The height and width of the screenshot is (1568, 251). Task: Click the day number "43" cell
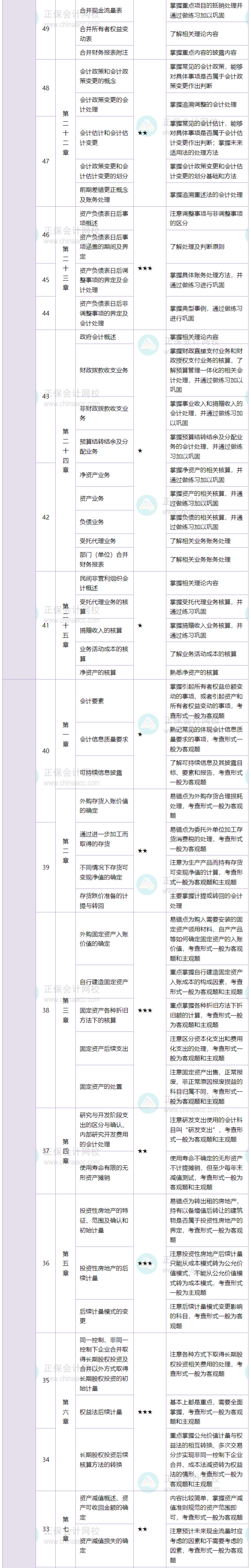(45, 396)
